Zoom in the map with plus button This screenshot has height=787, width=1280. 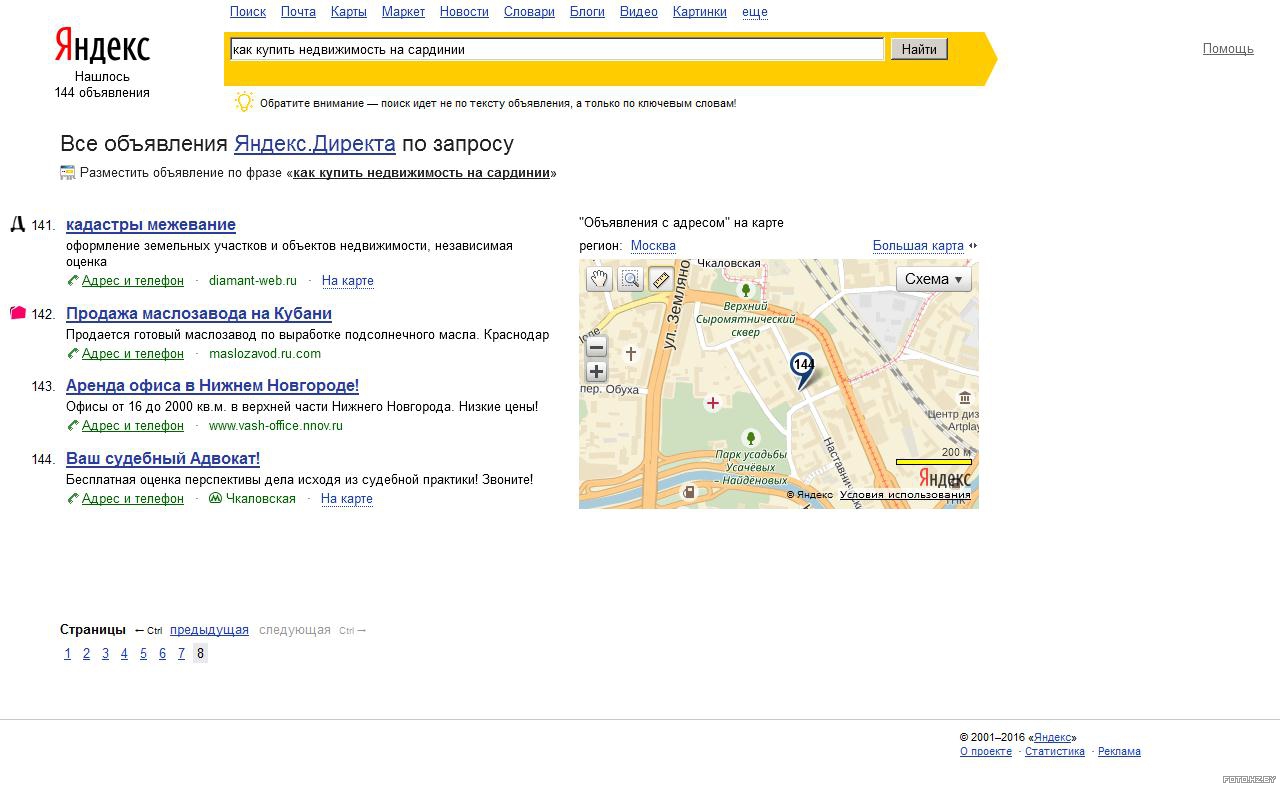pyautogui.click(x=596, y=371)
